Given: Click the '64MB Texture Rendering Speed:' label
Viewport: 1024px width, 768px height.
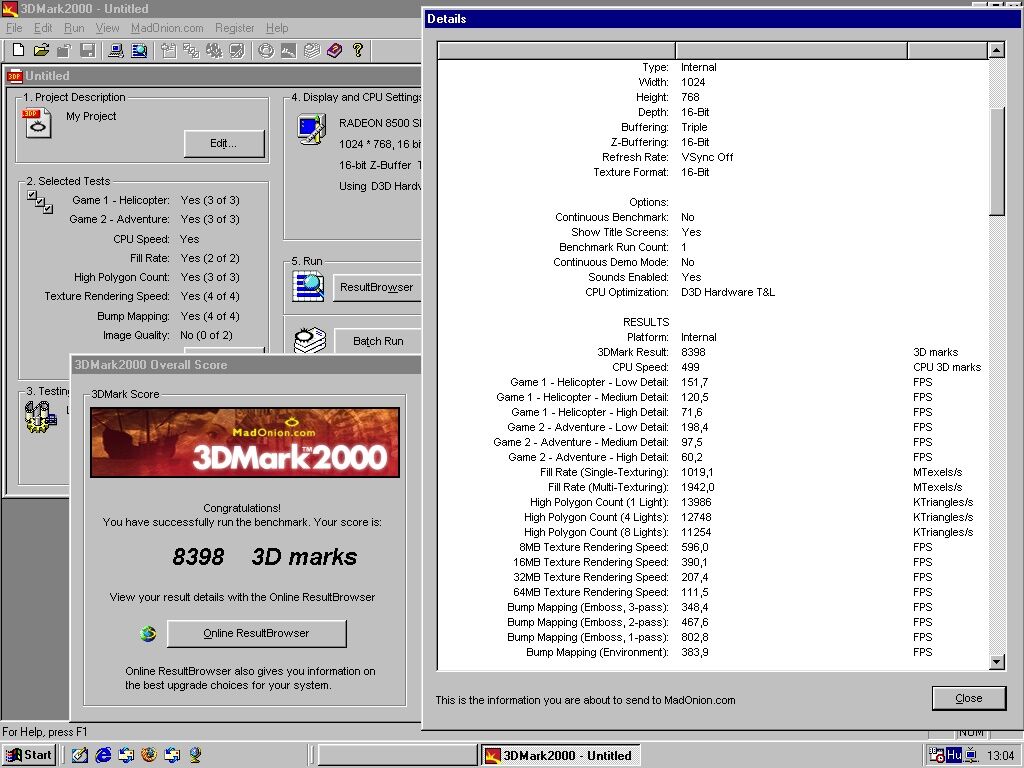Looking at the screenshot, I should (x=591, y=592).
